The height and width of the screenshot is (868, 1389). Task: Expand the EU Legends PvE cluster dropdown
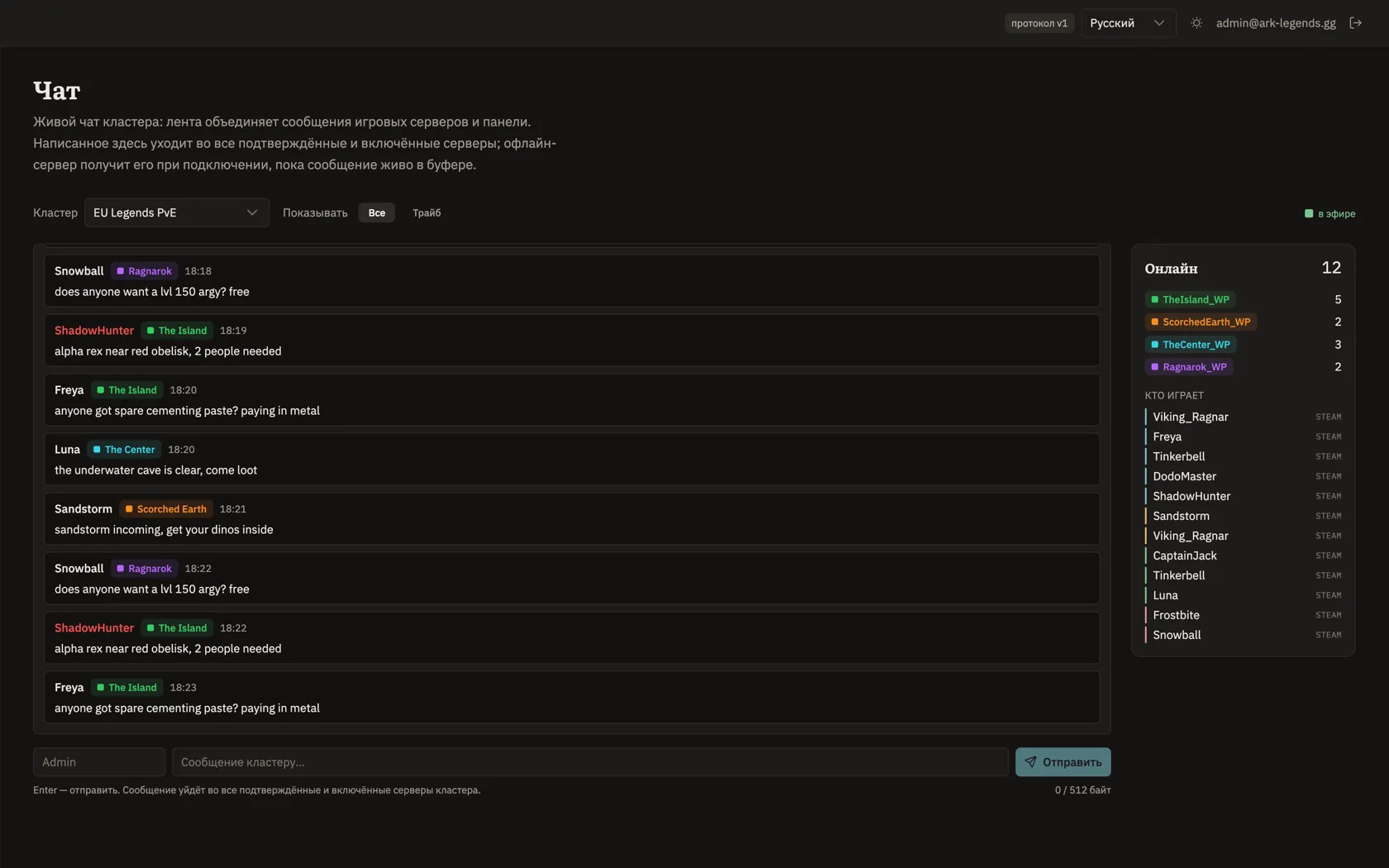176,212
